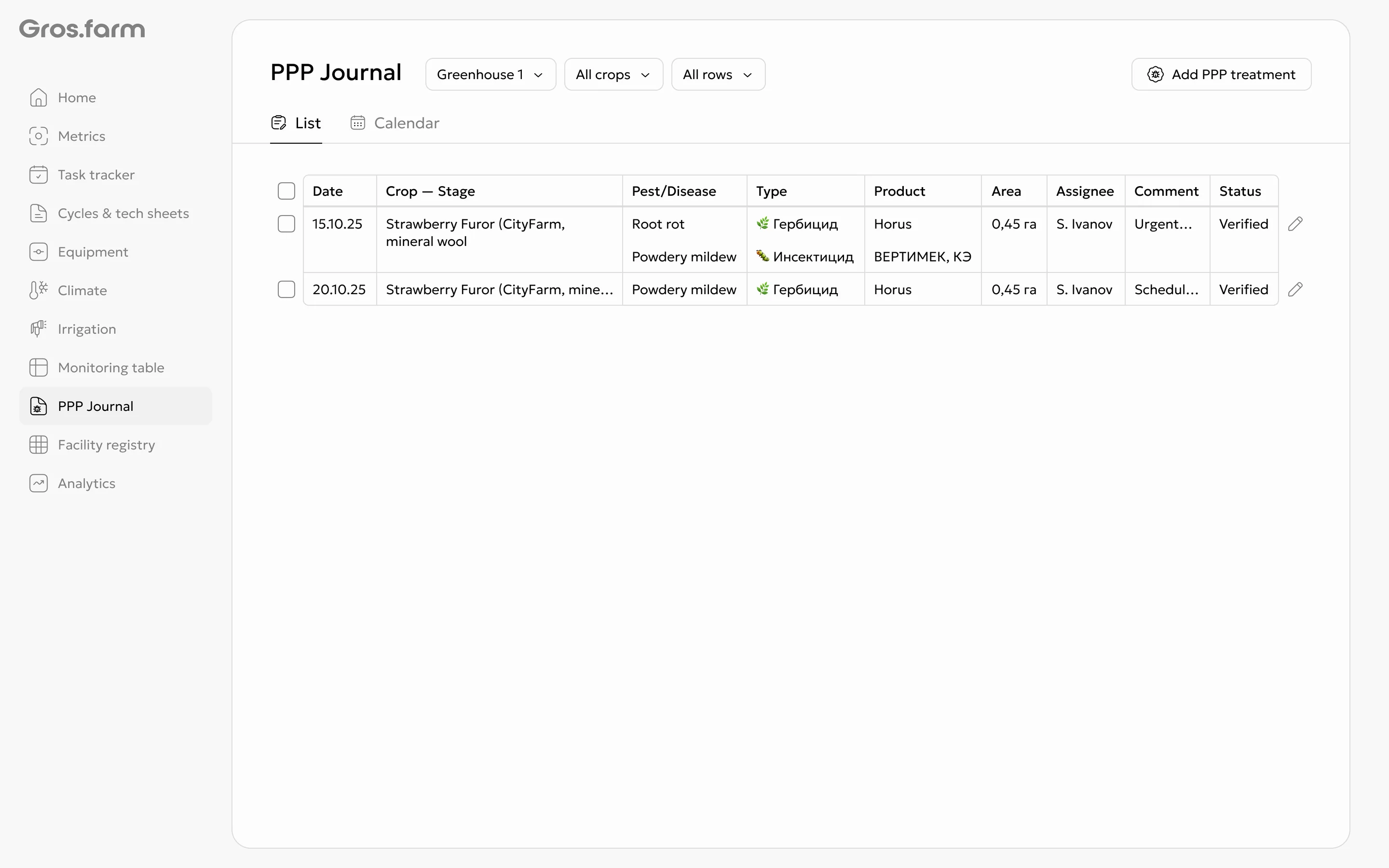Click Strawberry Furor cell in 20.10.25 row
The image size is (1389, 868).
click(x=499, y=289)
